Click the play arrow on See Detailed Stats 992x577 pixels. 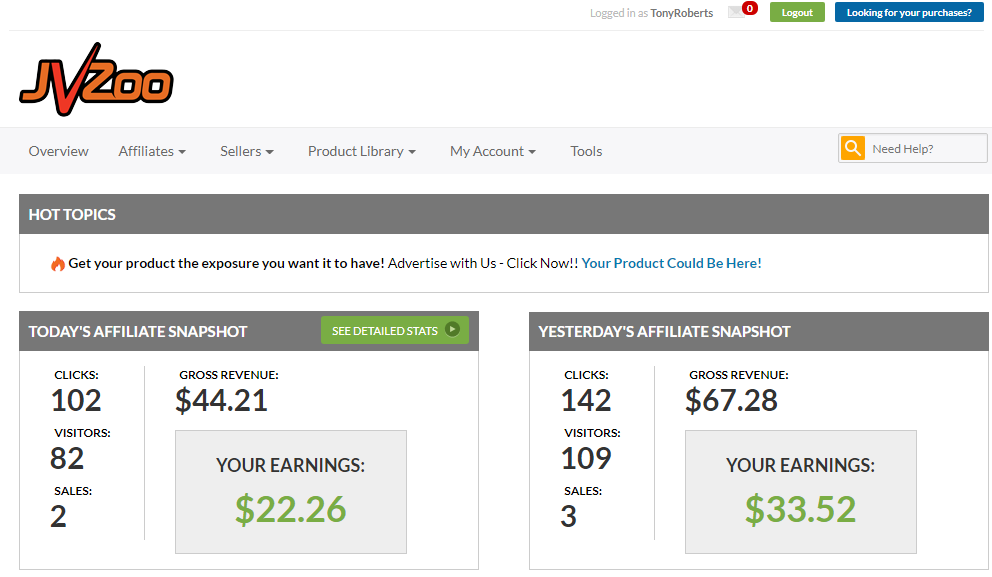452,330
